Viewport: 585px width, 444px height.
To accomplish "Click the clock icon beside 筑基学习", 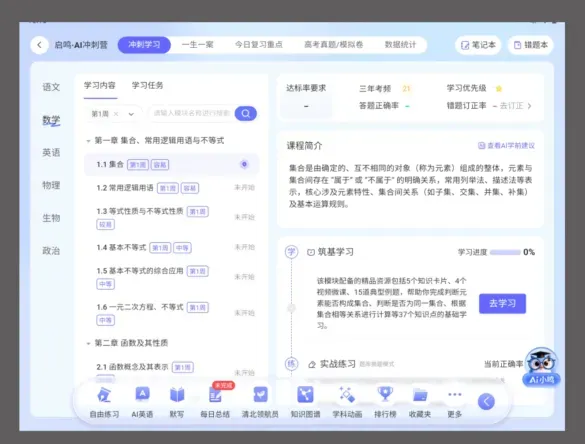I will (310, 253).
